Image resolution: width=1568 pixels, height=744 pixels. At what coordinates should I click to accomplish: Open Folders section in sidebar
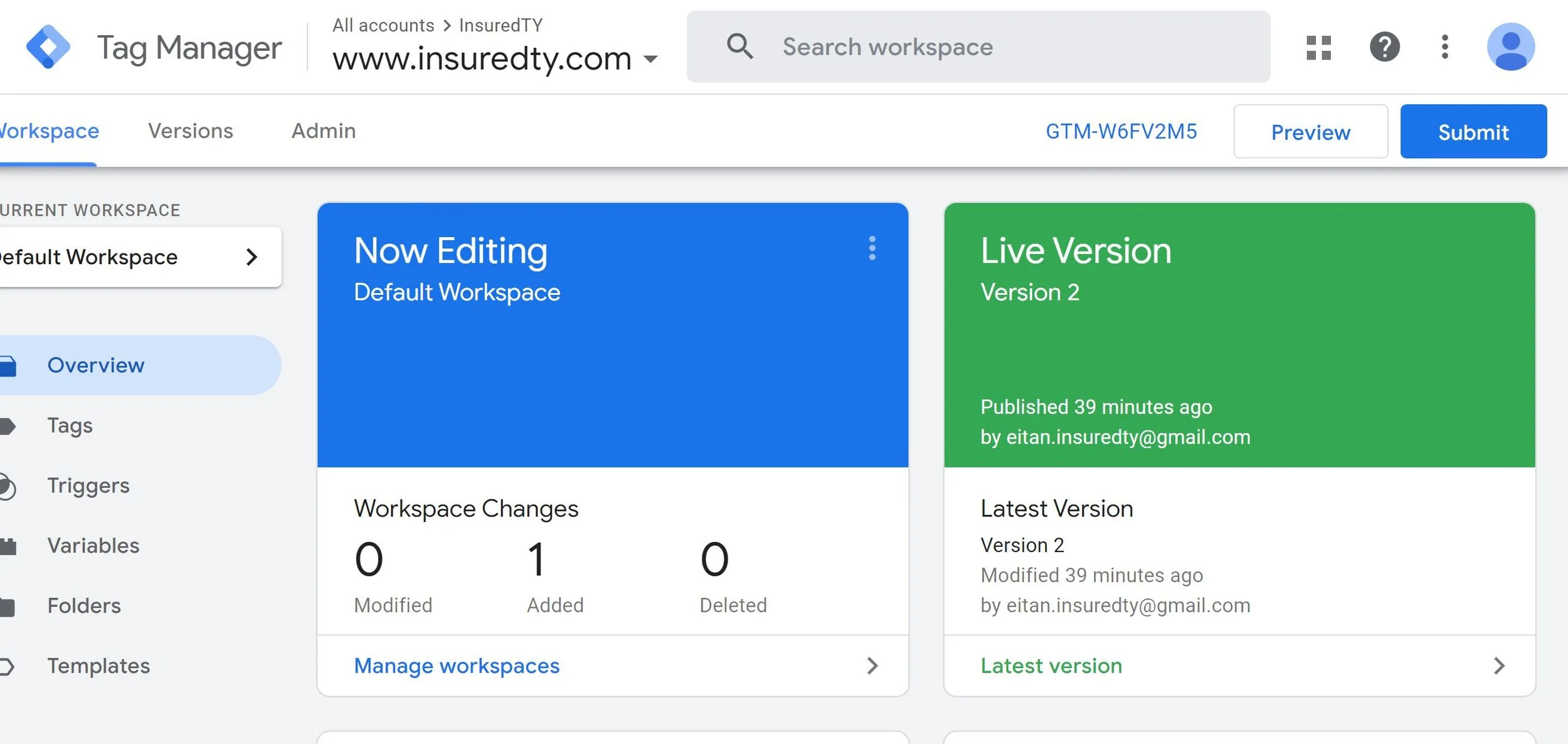coord(84,606)
